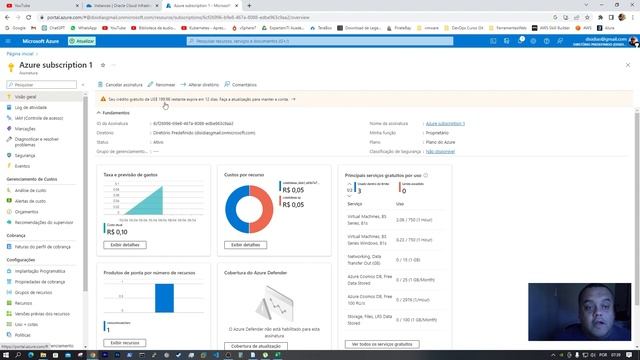Collapse the left menu with the chevrons
The height and width of the screenshot is (360, 640).
(83, 85)
